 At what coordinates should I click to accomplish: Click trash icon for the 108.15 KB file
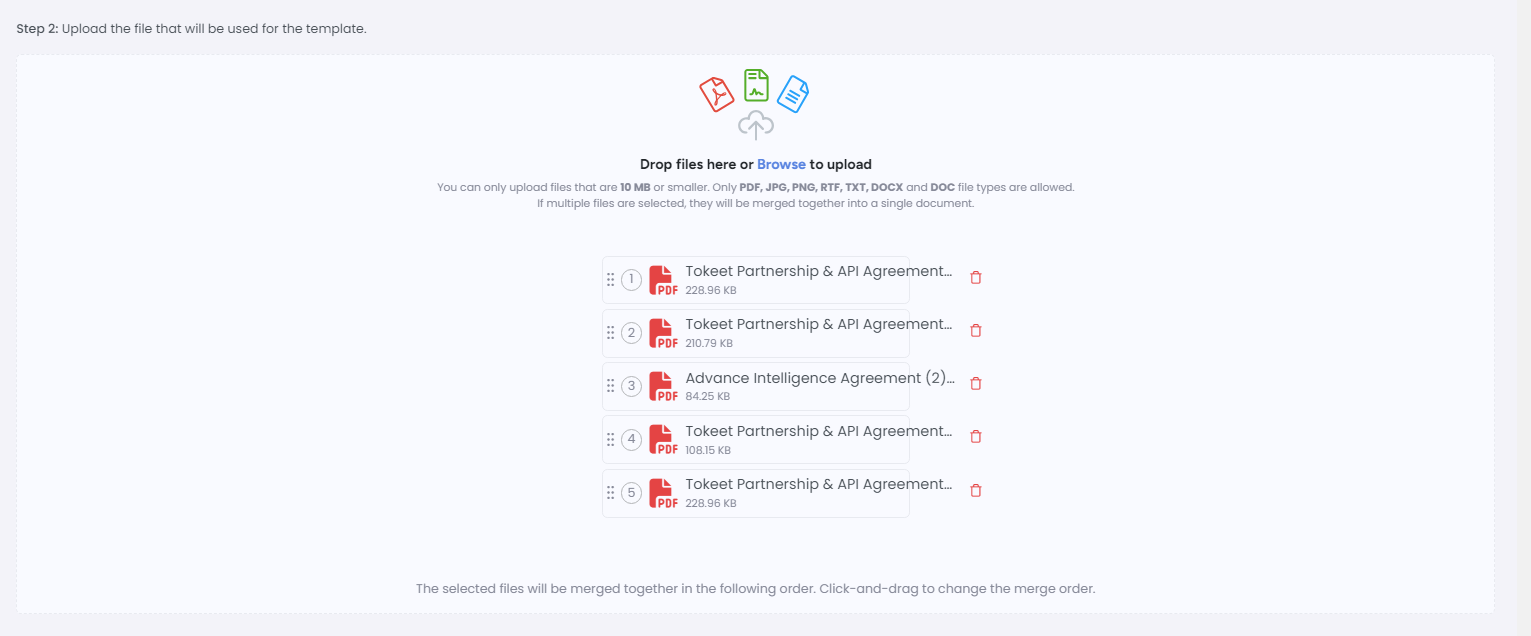[x=976, y=436]
